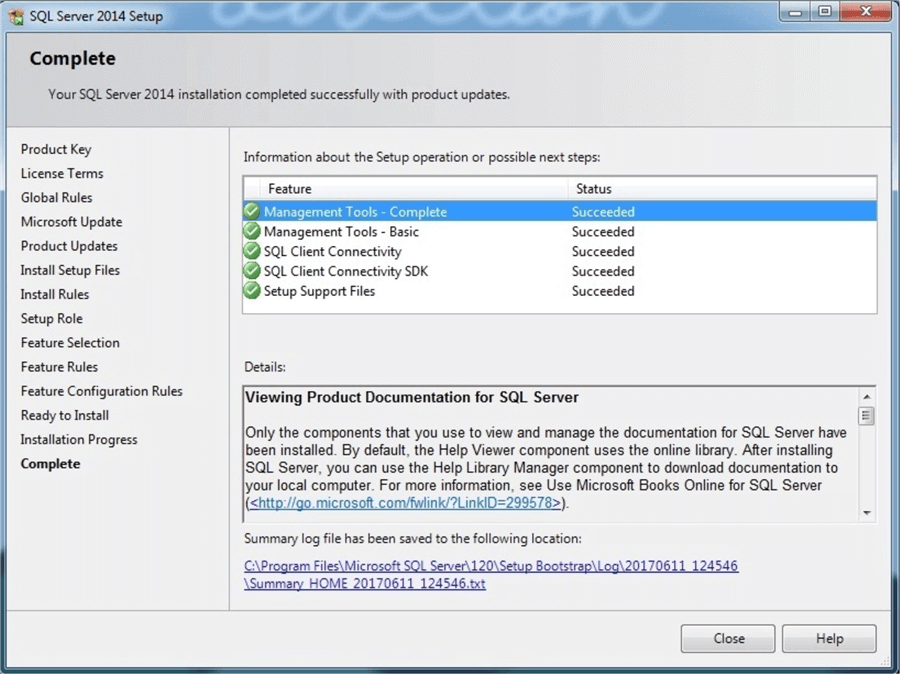The image size is (900, 674).
Task: Close the setup wizard with Close button
Action: click(x=728, y=638)
